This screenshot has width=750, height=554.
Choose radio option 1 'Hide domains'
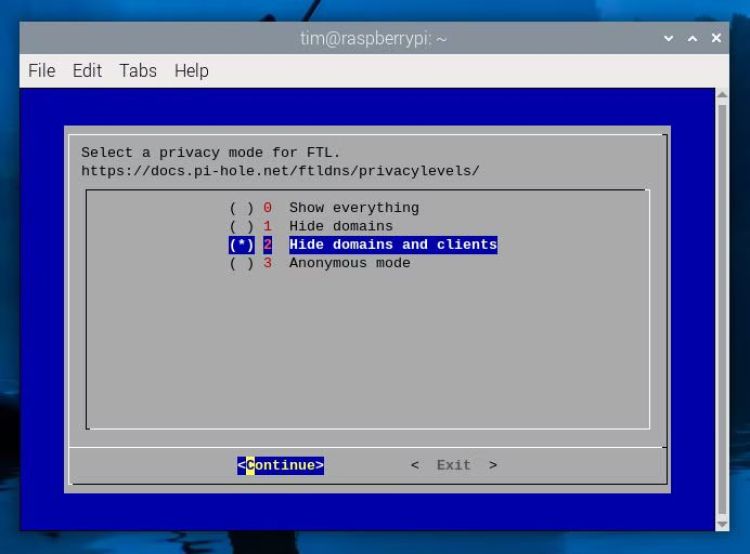pos(241,226)
